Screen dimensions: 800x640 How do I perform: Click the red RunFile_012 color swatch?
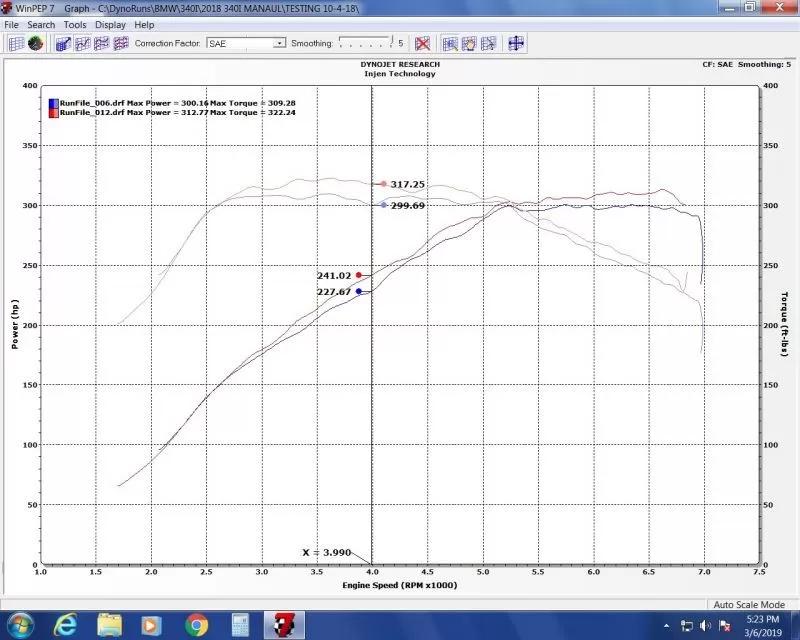pyautogui.click(x=54, y=113)
